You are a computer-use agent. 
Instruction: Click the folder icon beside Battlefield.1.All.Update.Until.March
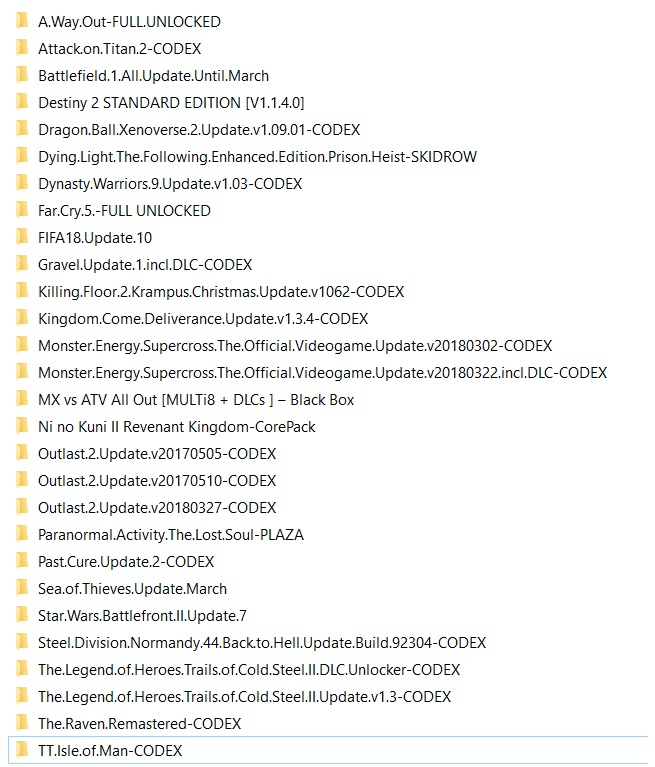(x=22, y=75)
